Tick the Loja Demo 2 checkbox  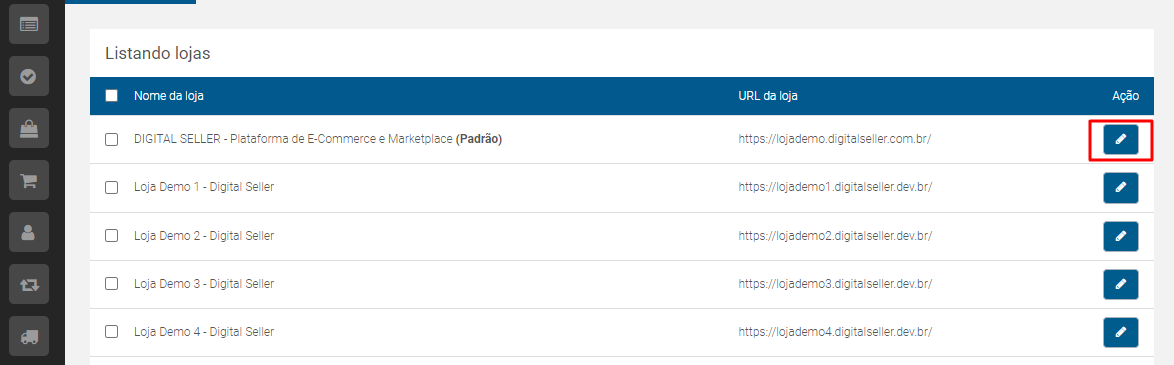click(x=112, y=235)
